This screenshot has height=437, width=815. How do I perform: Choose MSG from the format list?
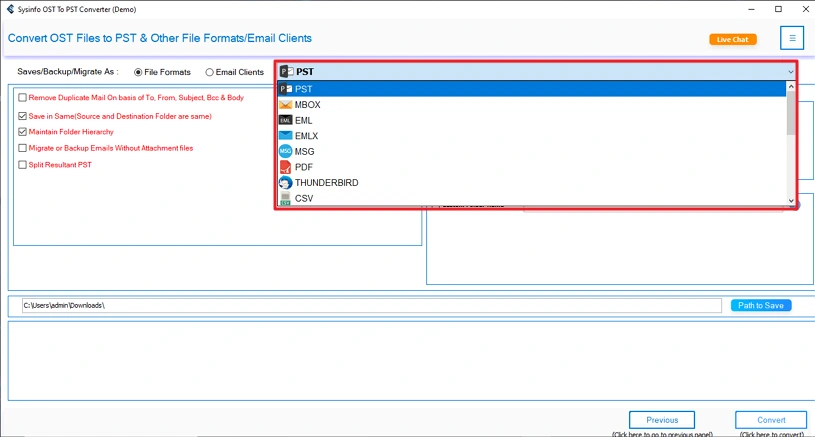coord(532,151)
